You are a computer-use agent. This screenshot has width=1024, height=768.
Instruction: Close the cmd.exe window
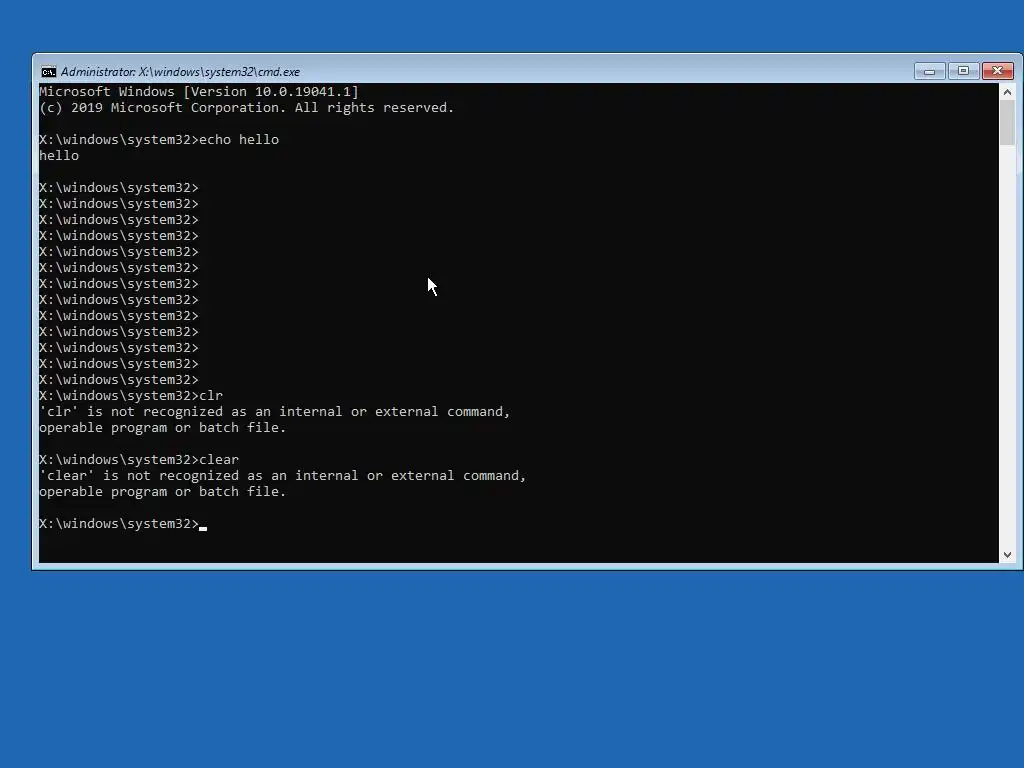point(998,71)
